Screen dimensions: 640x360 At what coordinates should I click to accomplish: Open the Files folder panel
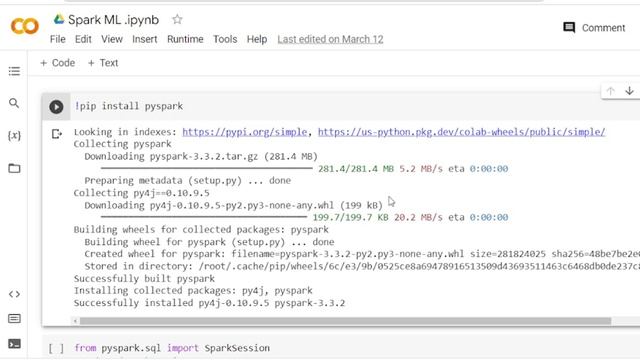click(x=14, y=168)
